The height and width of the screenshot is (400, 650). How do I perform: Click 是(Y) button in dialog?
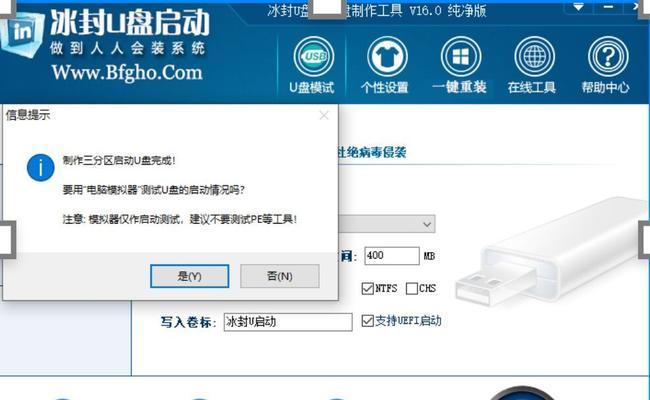pyautogui.click(x=189, y=276)
